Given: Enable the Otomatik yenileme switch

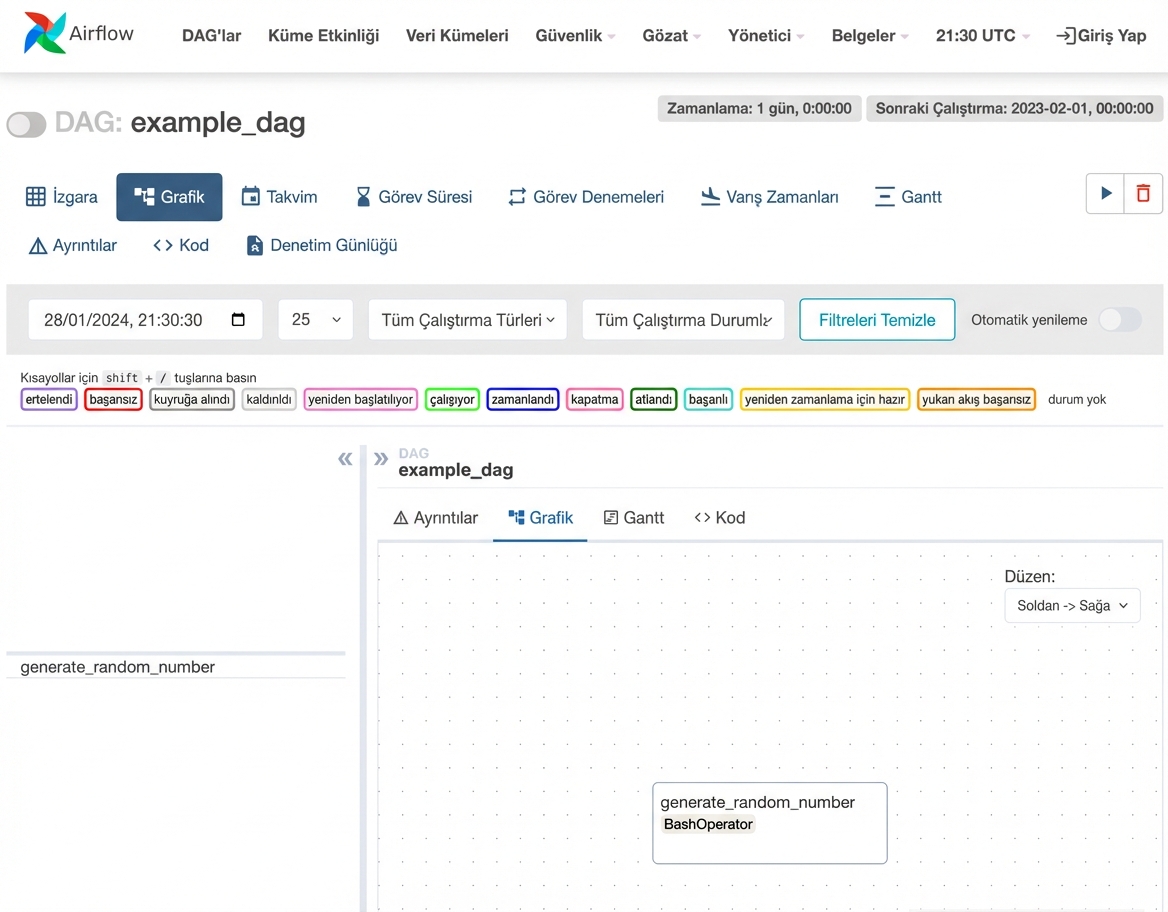Looking at the screenshot, I should 1119,320.
